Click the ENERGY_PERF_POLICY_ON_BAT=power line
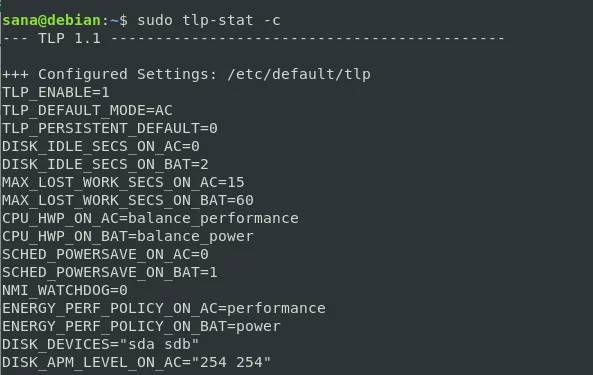The image size is (593, 375). click(141, 327)
